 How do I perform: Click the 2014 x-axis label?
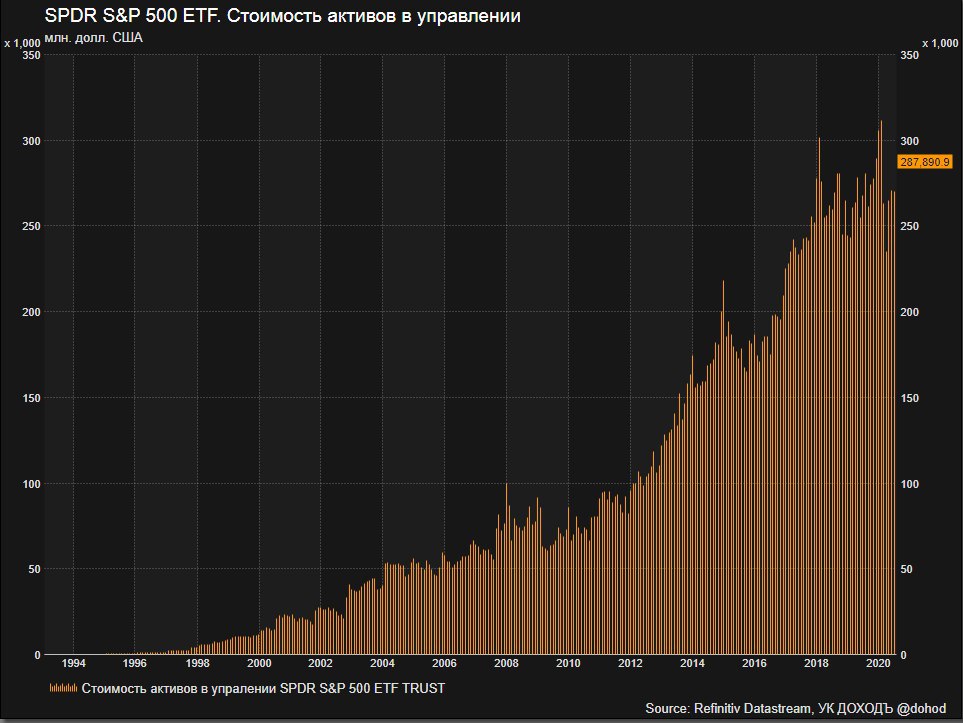[x=692, y=663]
